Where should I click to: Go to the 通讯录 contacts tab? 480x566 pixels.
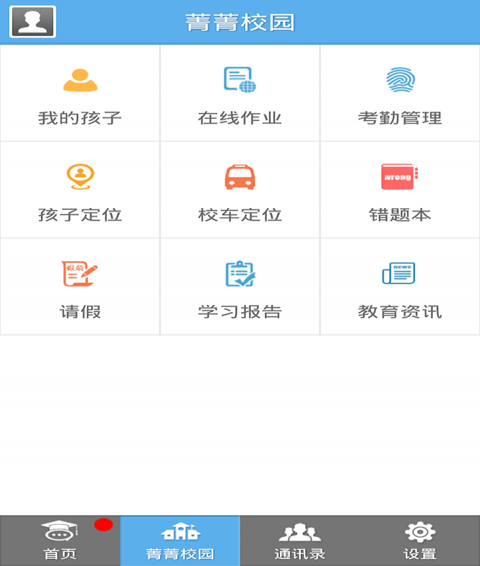click(300, 540)
